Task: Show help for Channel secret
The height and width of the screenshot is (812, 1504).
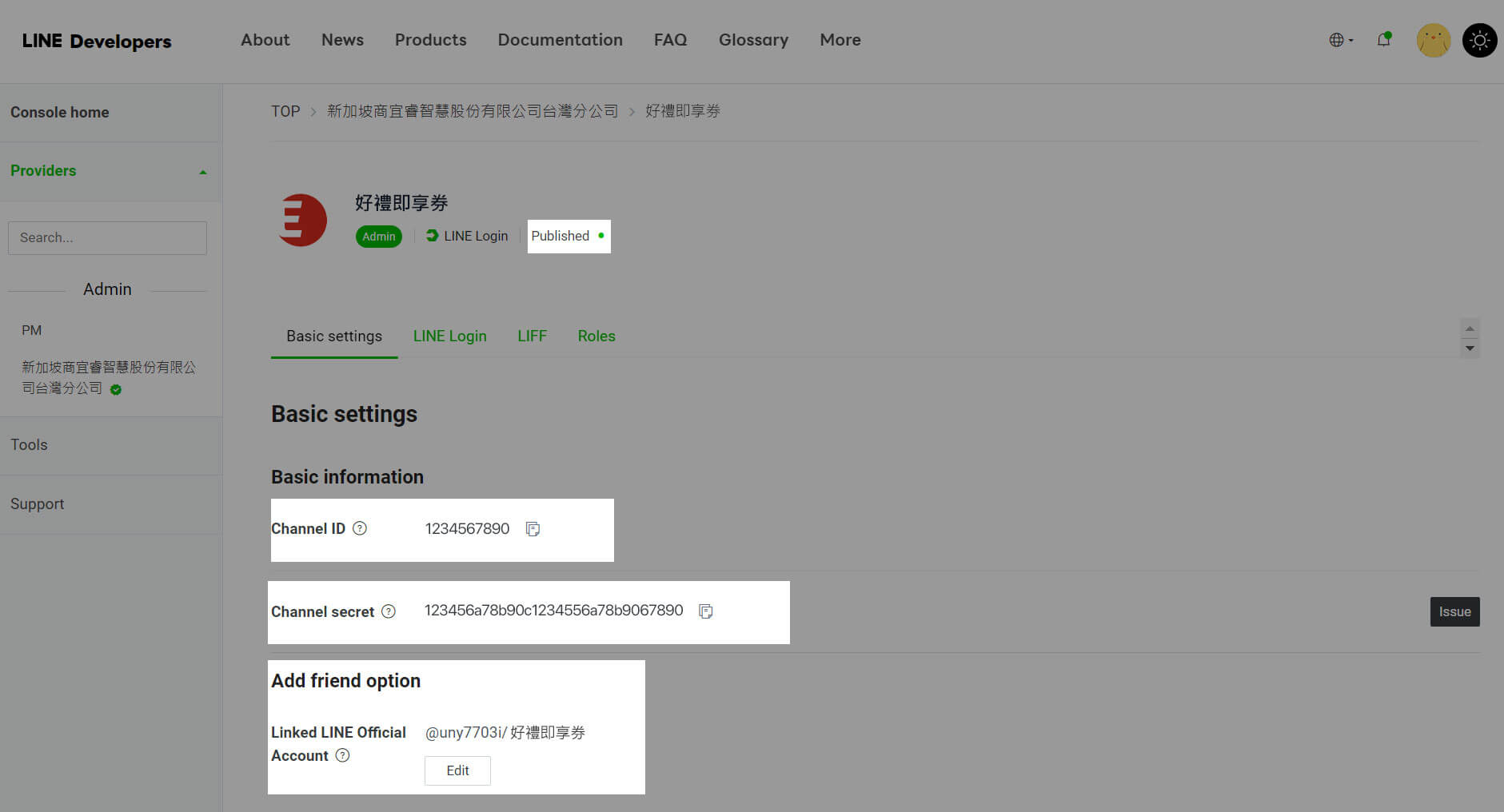Action: [389, 611]
